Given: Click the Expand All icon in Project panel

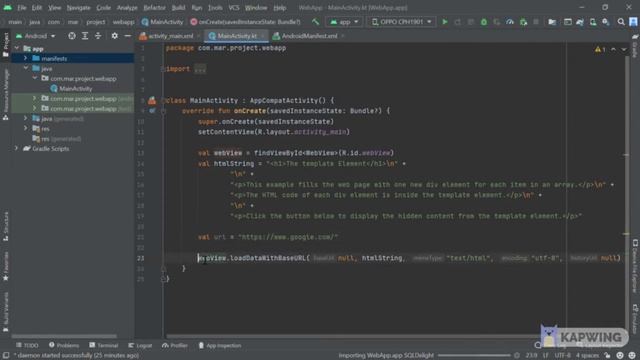Looking at the screenshot, I should click(x=85, y=36).
